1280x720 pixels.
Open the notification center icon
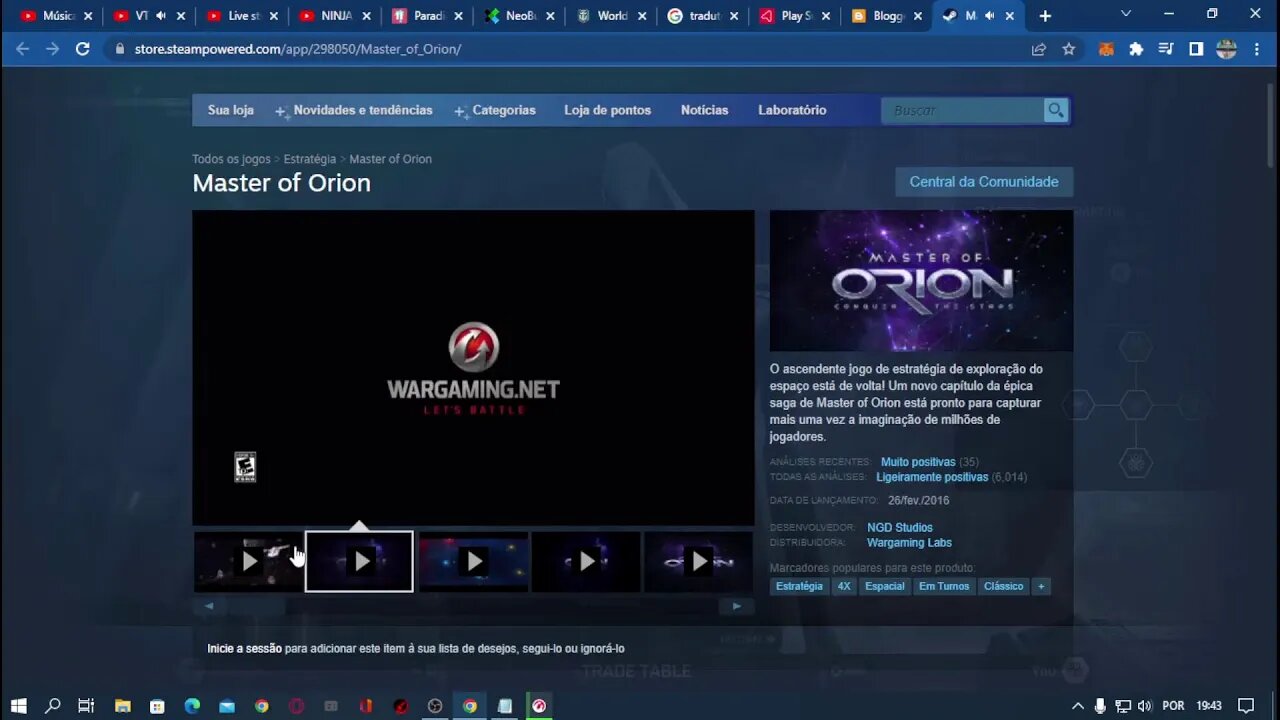click(x=1246, y=706)
